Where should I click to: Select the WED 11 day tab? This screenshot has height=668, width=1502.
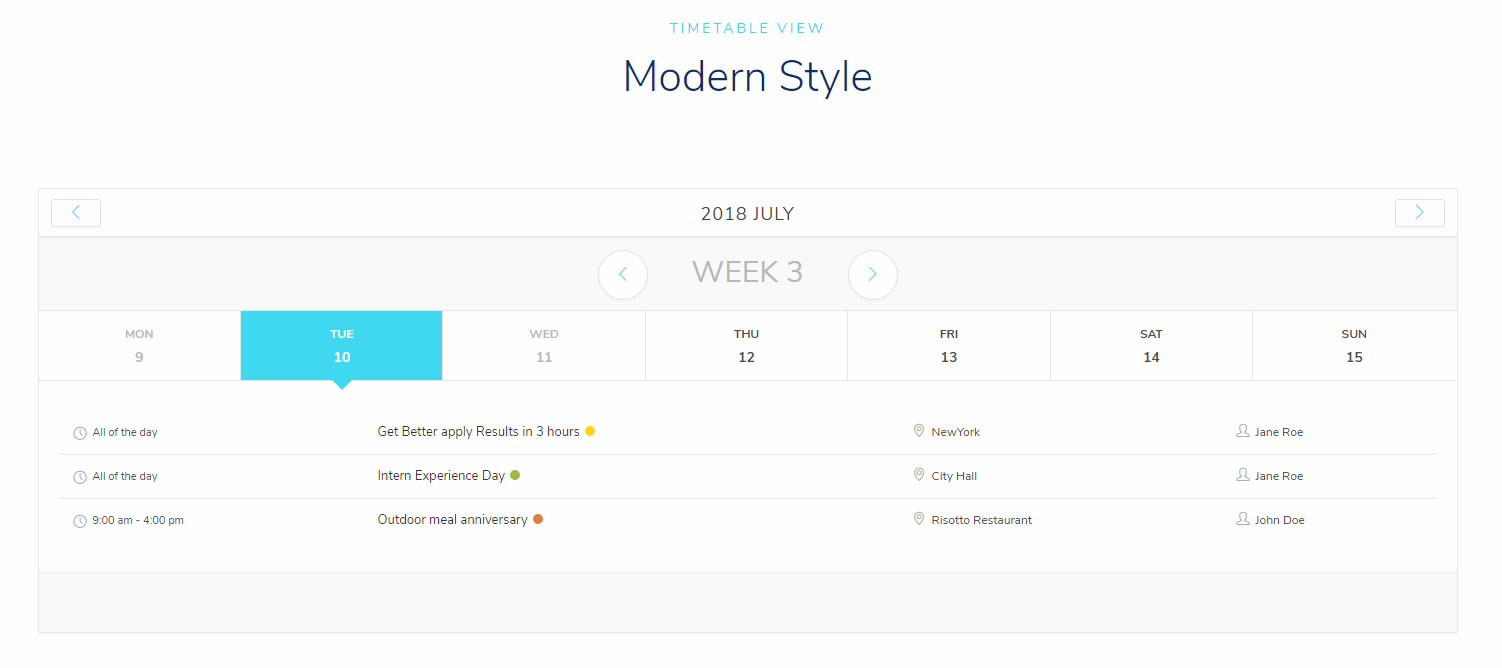(544, 346)
